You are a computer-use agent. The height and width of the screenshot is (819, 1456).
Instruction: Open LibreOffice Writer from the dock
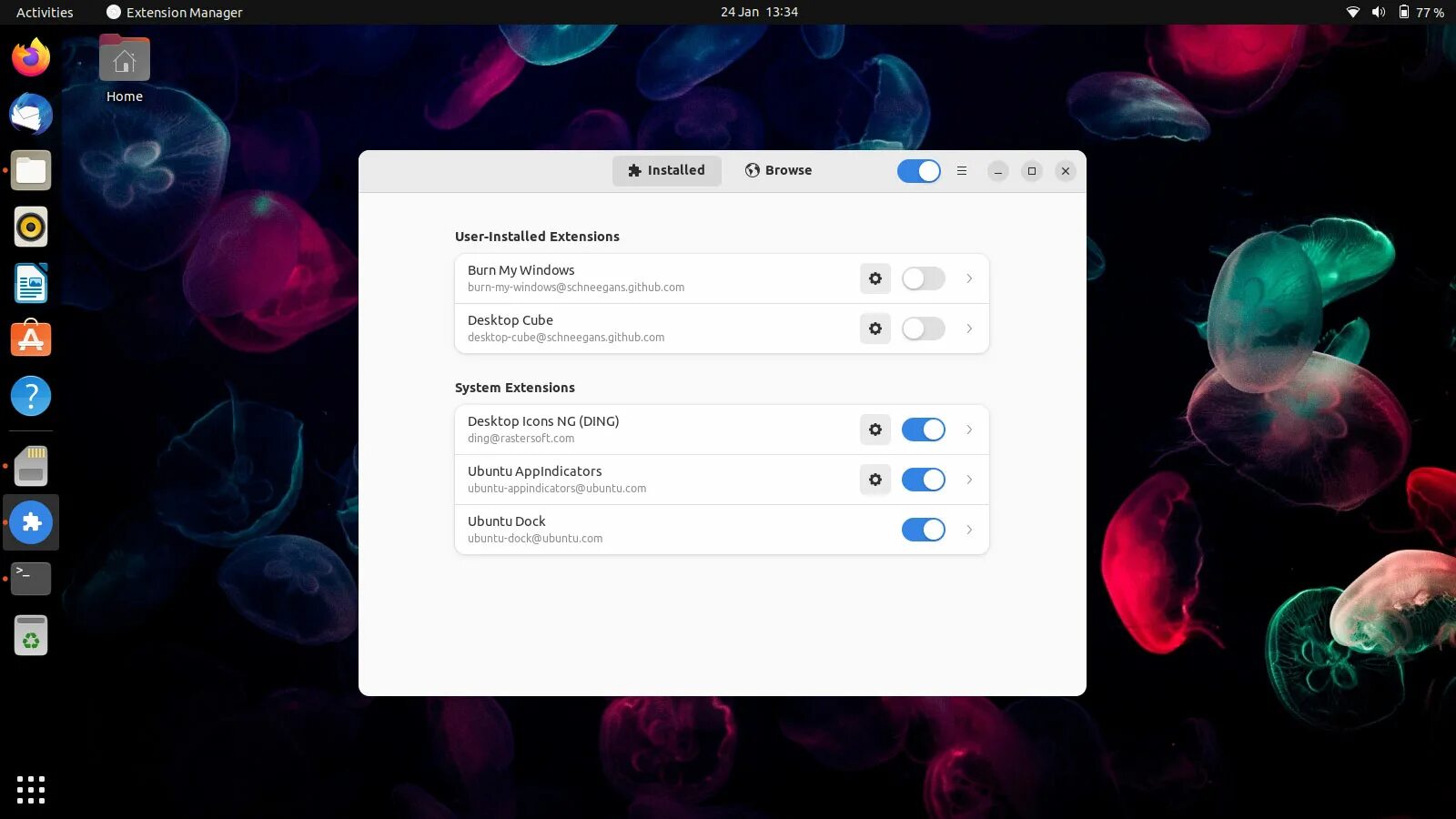tap(31, 284)
